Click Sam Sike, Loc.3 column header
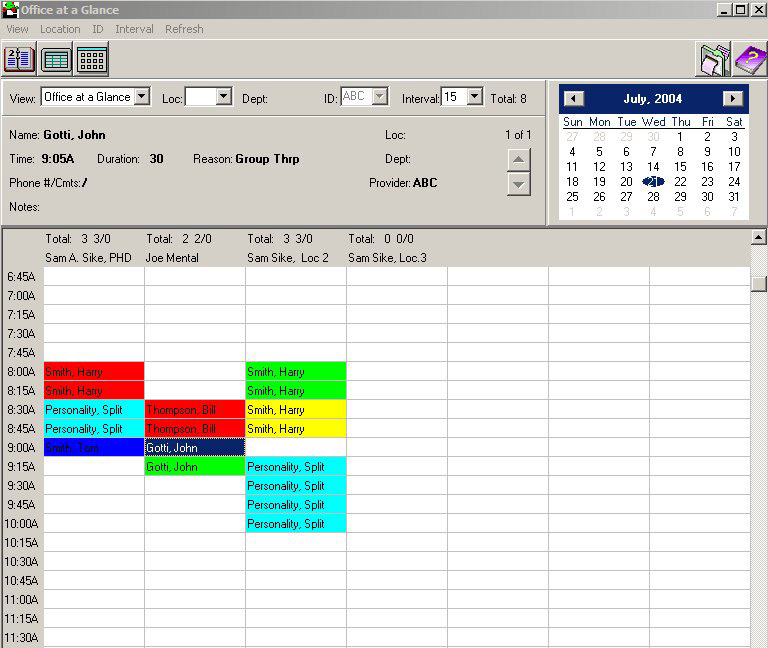Viewport: 768px width, 648px height. pos(387,258)
